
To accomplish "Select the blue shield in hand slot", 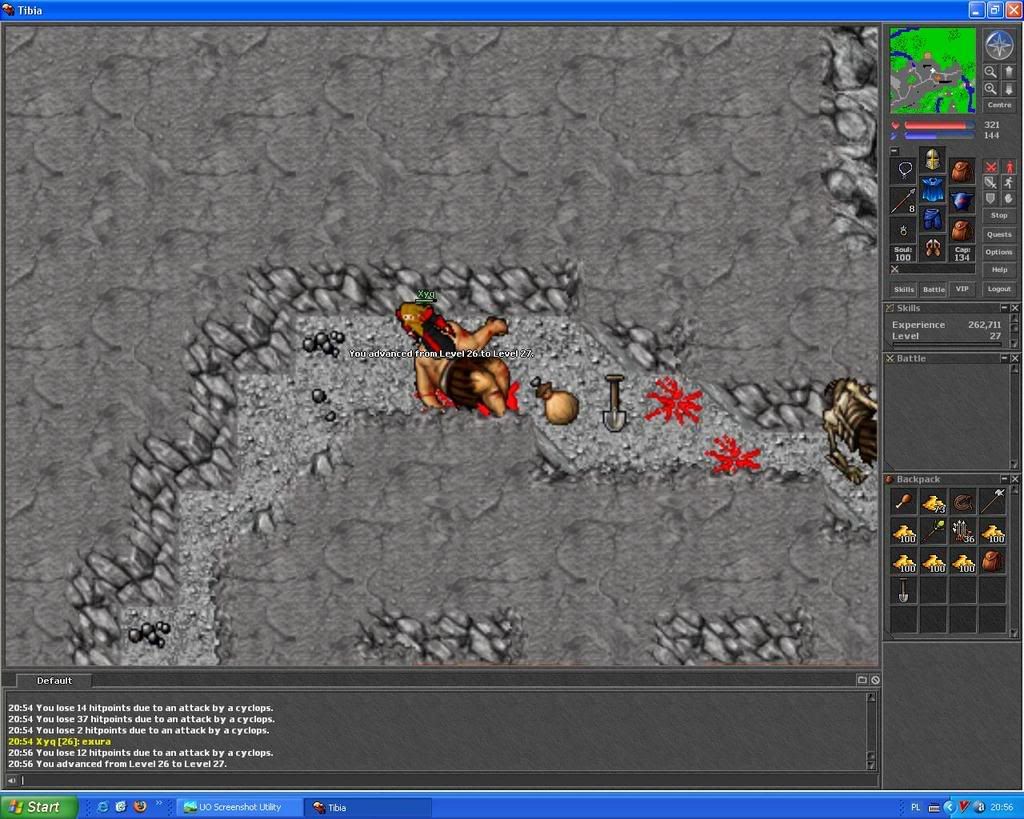I will (x=961, y=201).
